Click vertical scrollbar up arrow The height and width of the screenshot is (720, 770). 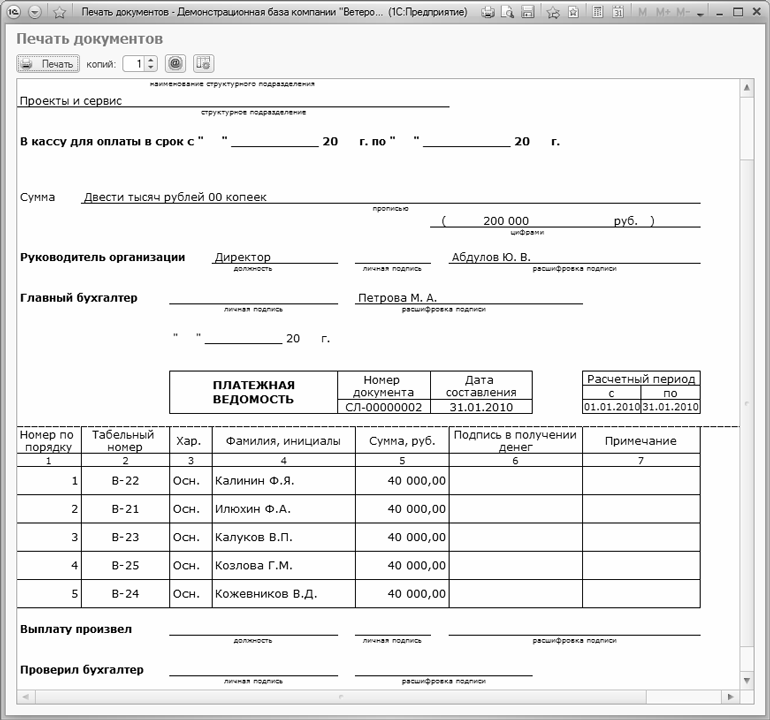pyautogui.click(x=746, y=88)
